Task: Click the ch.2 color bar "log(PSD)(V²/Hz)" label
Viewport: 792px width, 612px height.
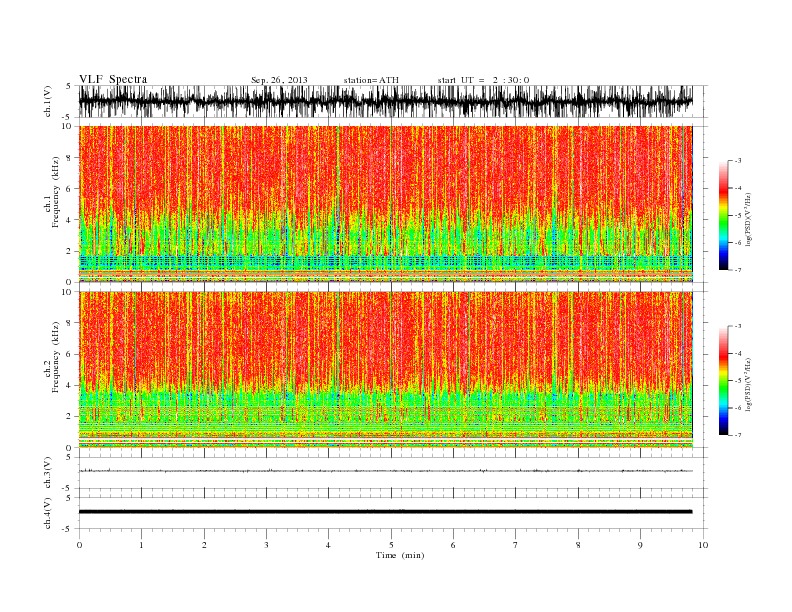Action: click(749, 384)
